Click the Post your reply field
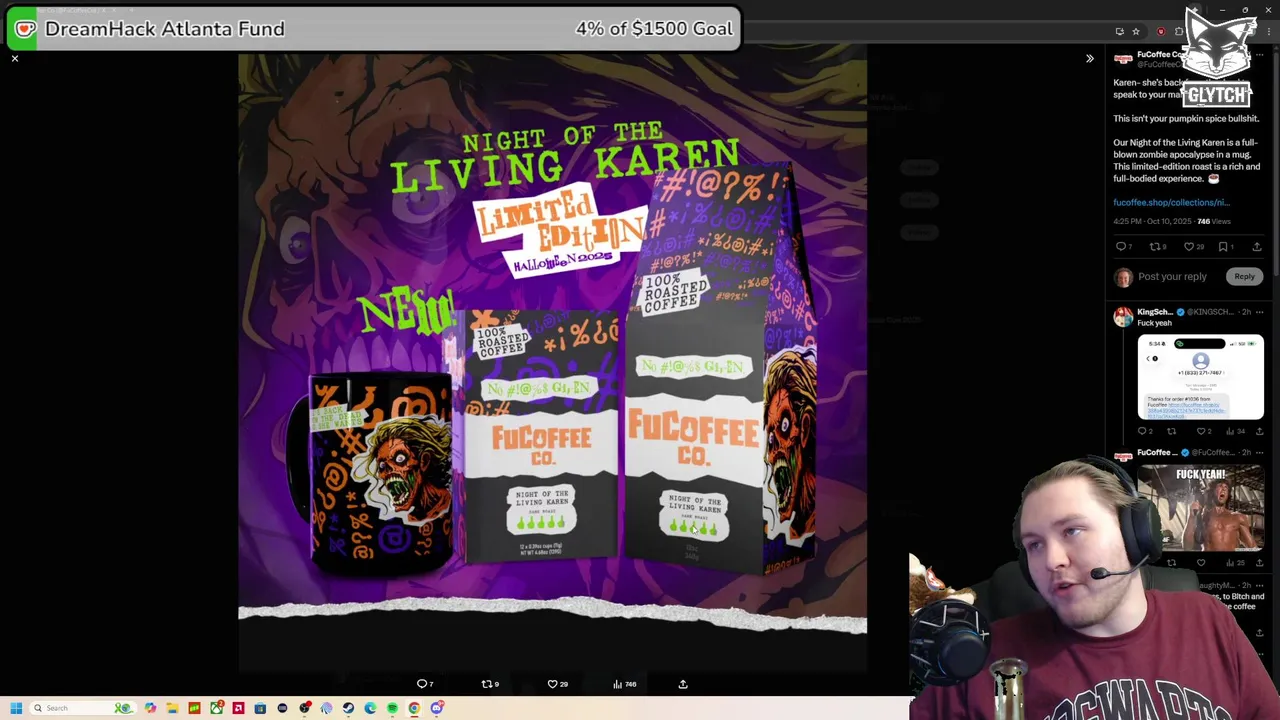 [x=1172, y=277]
